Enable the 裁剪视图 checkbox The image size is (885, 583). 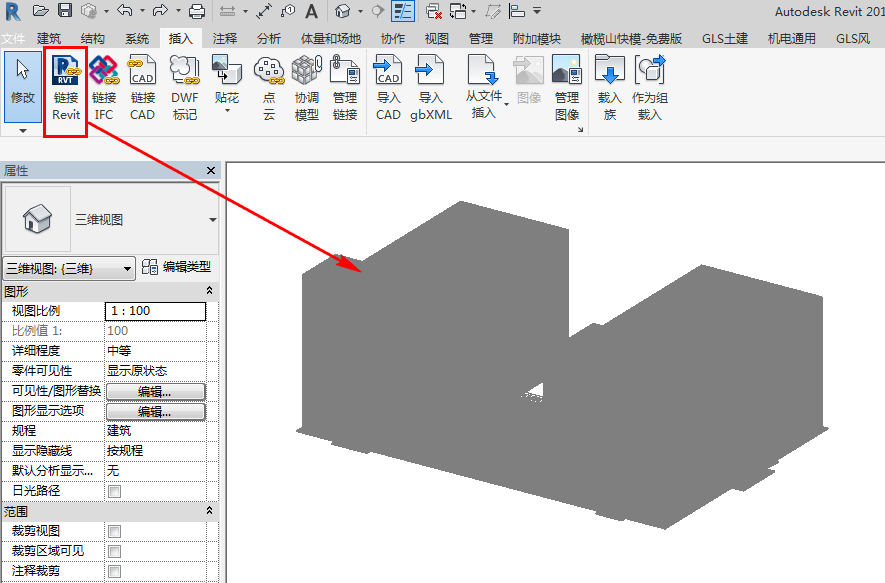(115, 531)
